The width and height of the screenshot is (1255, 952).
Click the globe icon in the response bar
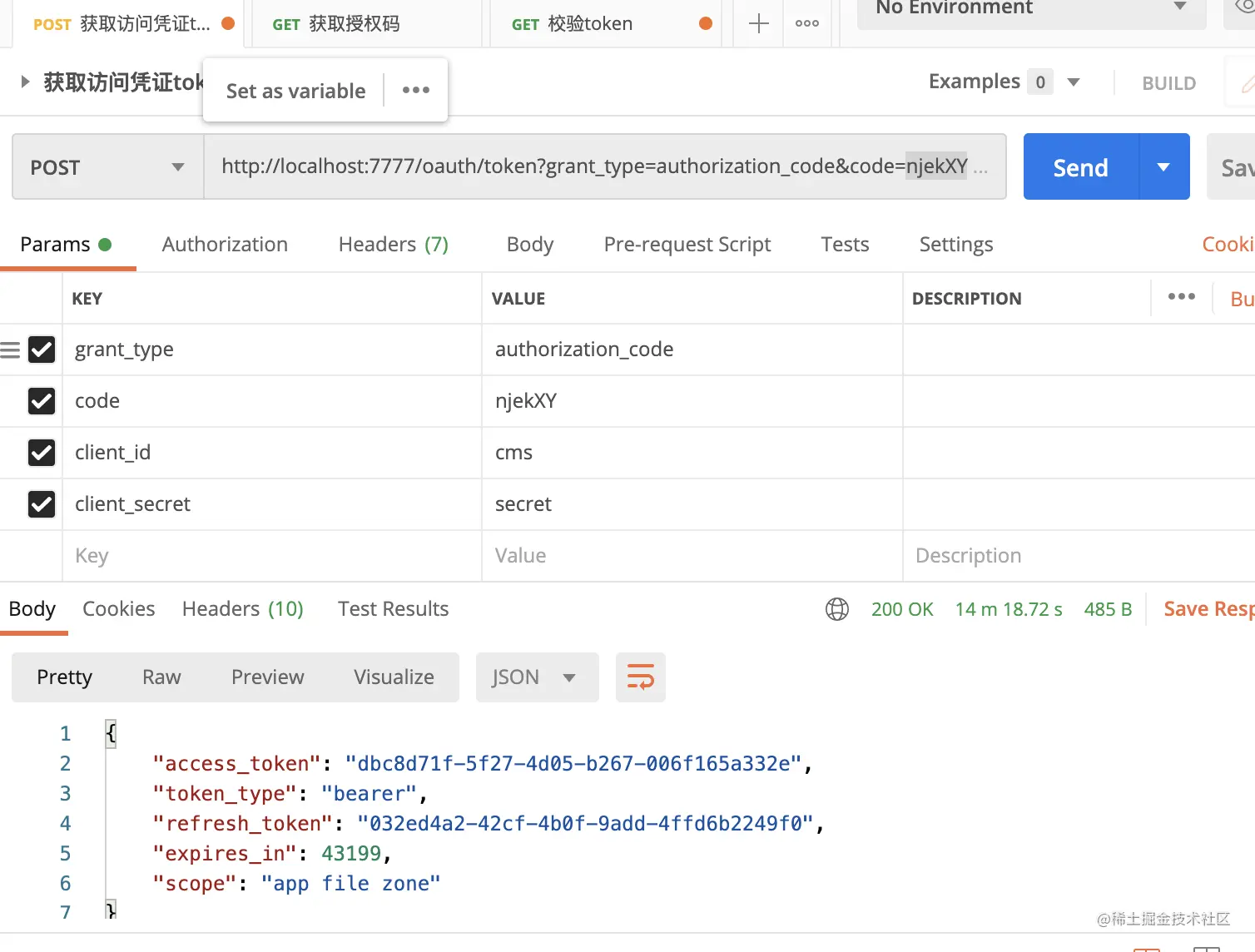click(x=836, y=609)
